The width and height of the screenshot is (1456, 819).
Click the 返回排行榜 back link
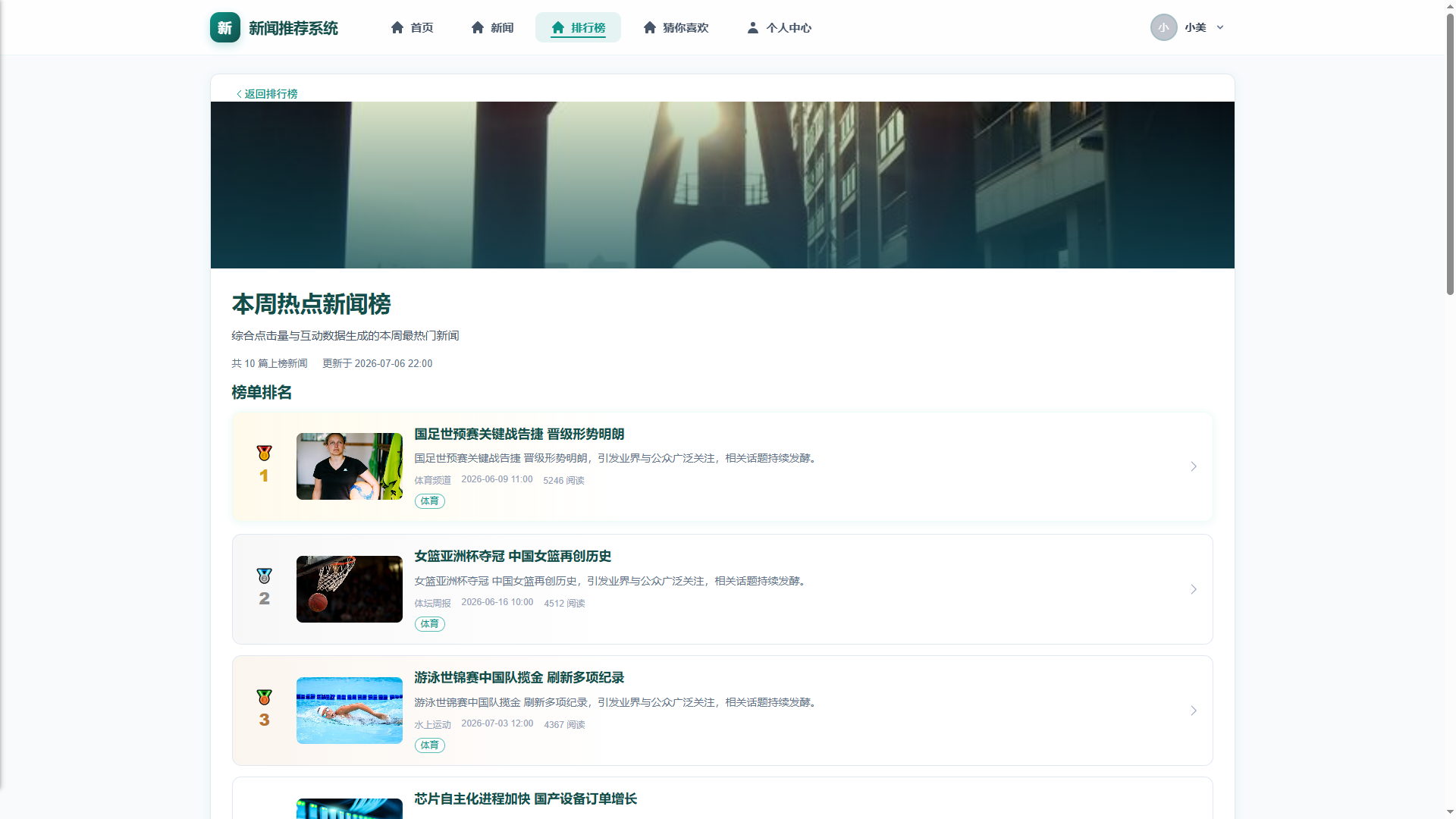click(x=266, y=94)
